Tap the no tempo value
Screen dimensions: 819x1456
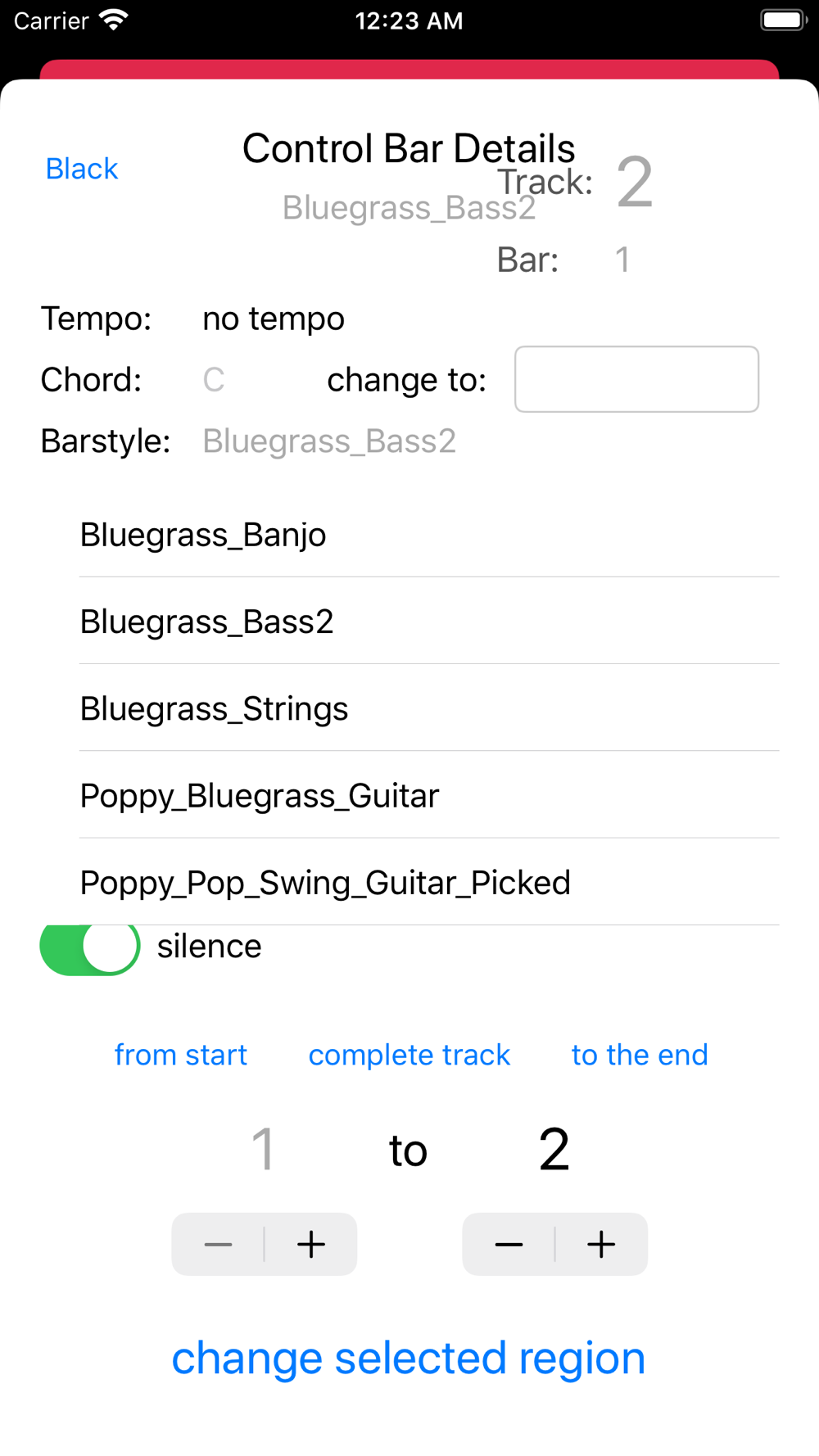[x=274, y=319]
